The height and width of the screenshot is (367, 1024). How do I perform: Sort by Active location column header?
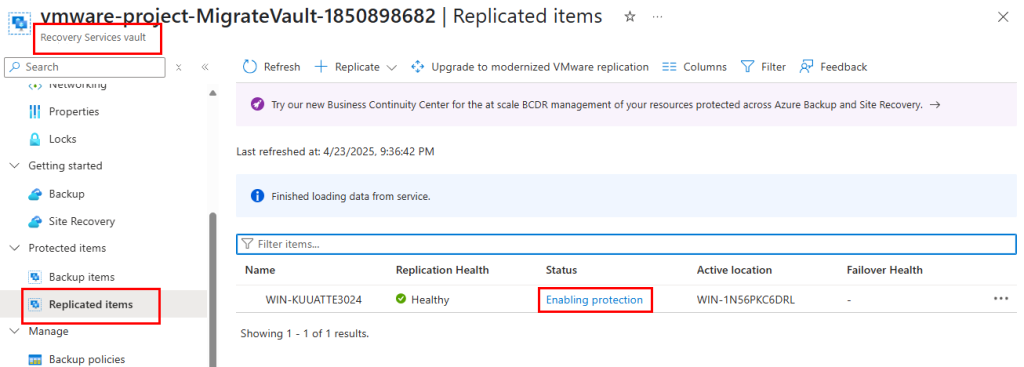pyautogui.click(x=734, y=270)
